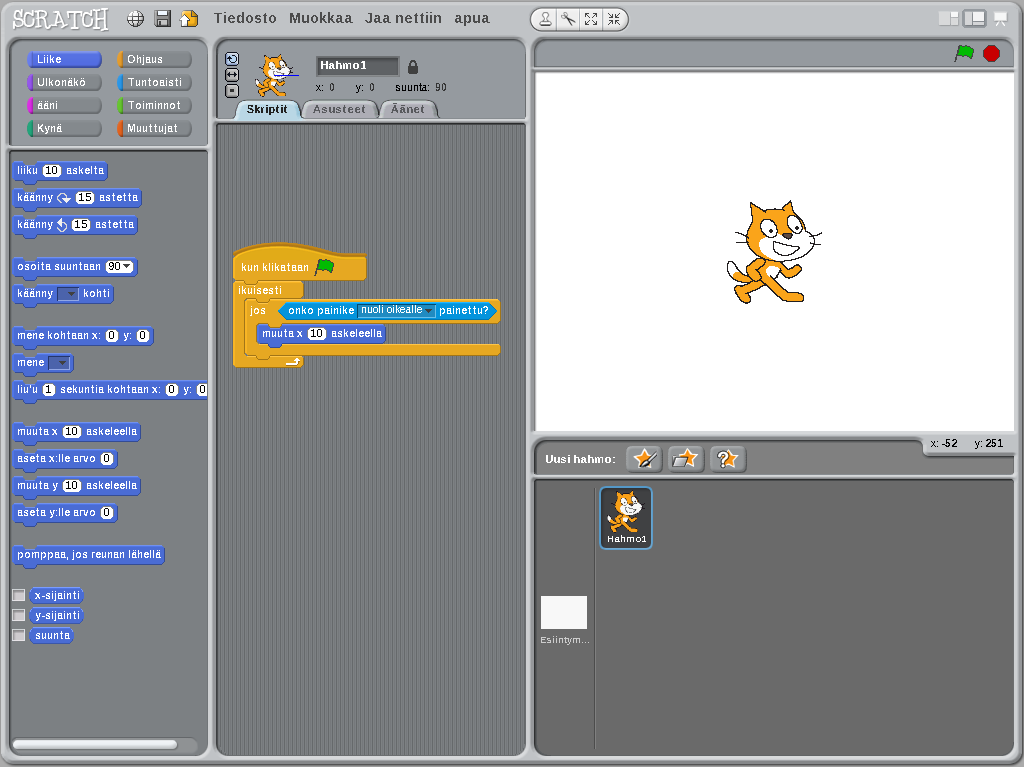Click the cat sprite on the stage
Image resolution: width=1024 pixels, height=767 pixels.
(x=773, y=252)
